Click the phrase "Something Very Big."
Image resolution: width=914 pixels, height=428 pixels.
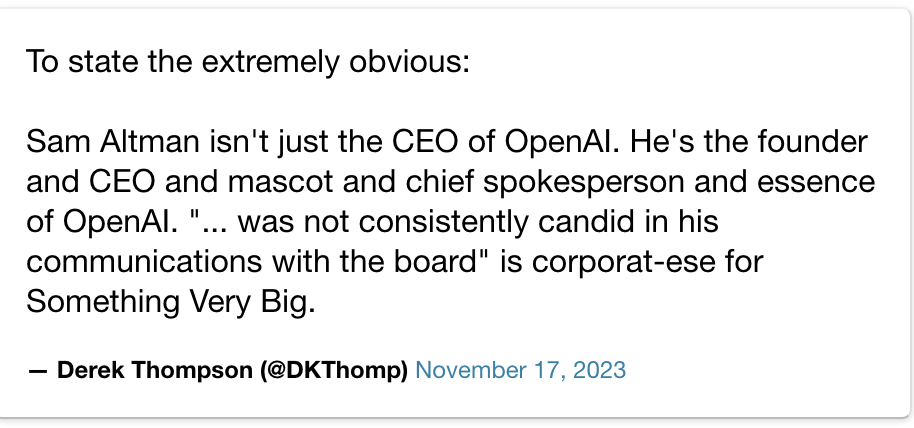pos(171,302)
